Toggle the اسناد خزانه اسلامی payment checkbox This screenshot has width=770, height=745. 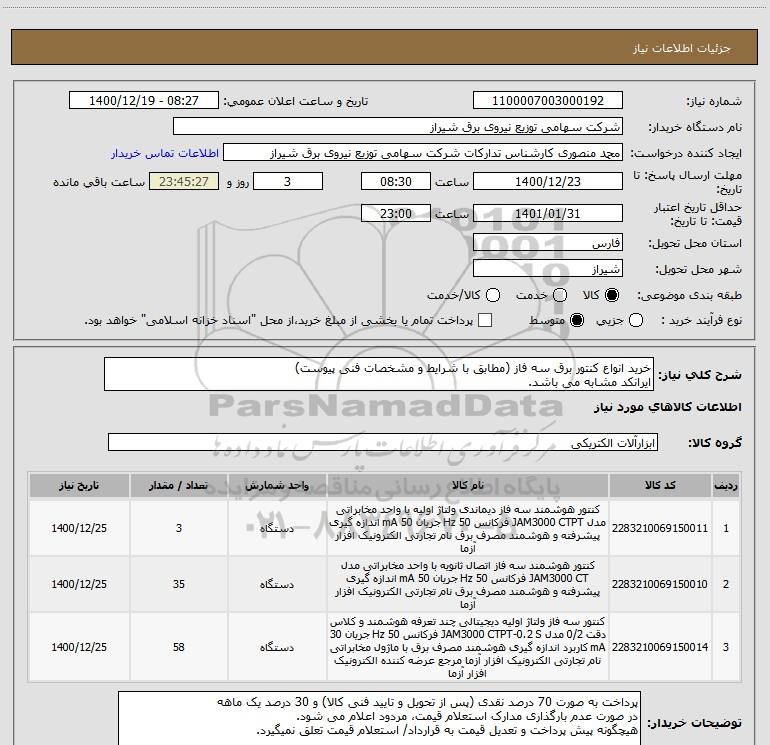point(485,320)
